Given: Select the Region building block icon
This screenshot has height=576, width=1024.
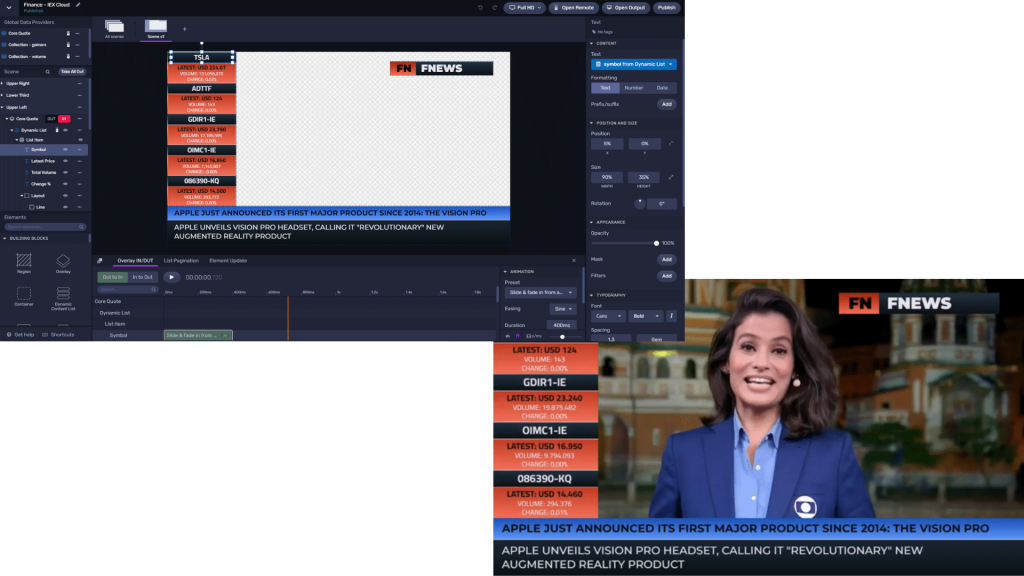Looking at the screenshot, I should pos(23,261).
